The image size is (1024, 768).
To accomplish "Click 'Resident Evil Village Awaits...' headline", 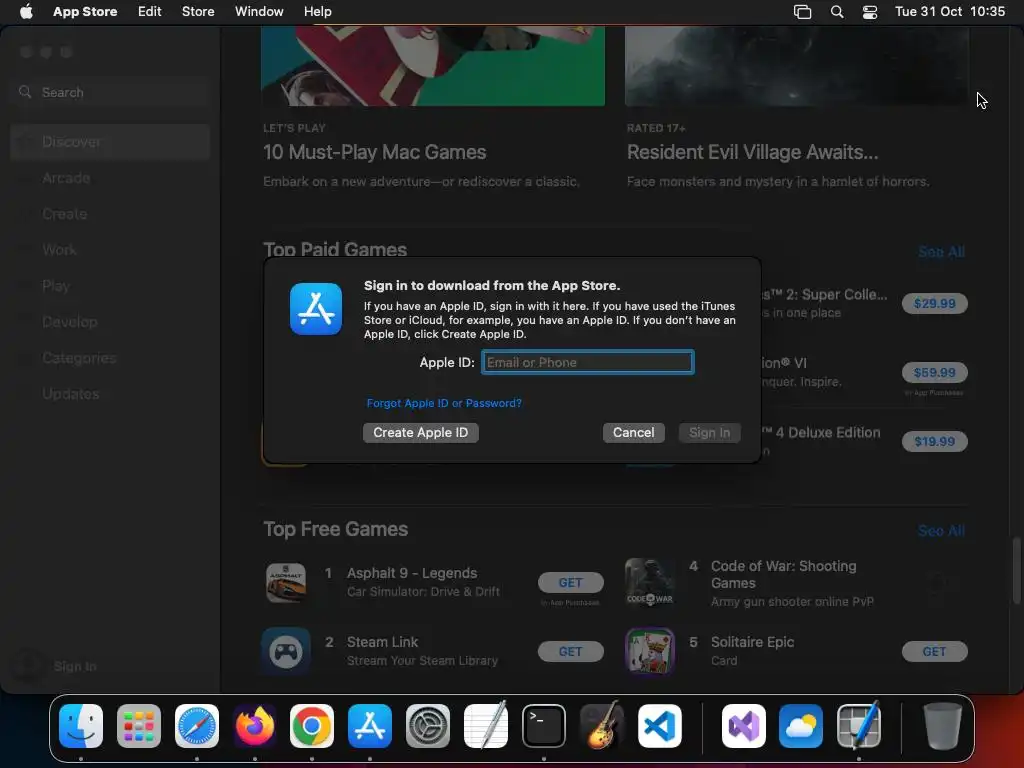I will (x=752, y=152).
